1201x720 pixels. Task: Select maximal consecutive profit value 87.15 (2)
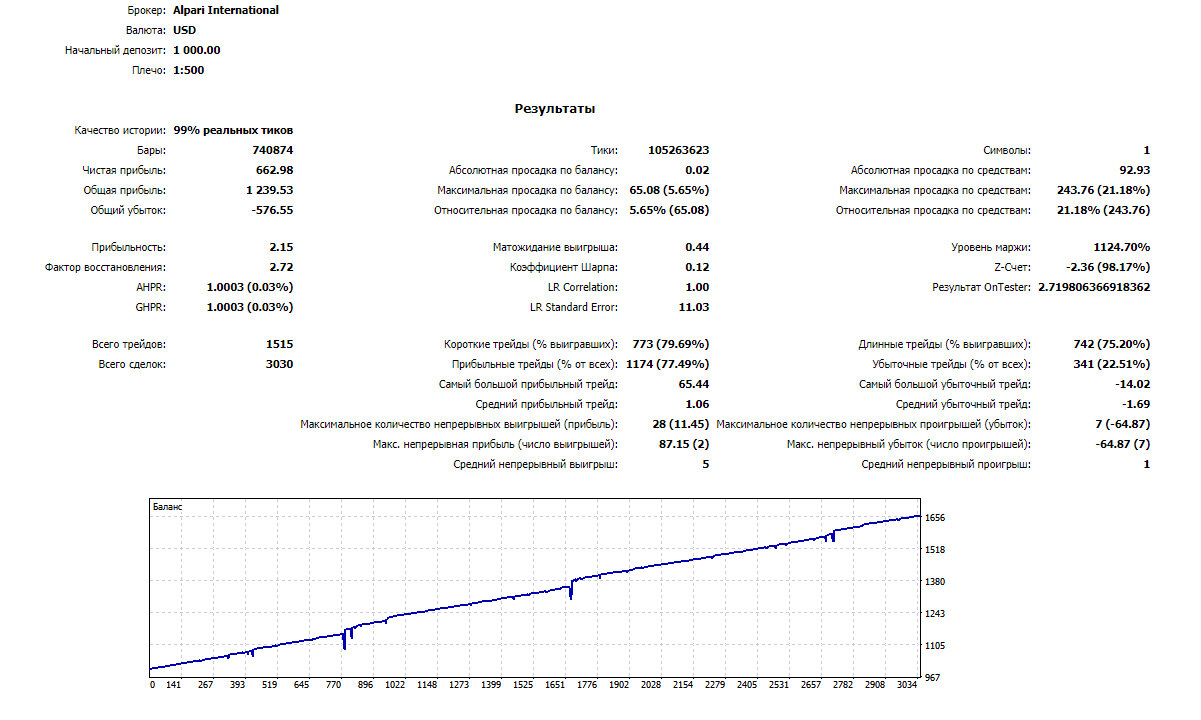[x=685, y=444]
